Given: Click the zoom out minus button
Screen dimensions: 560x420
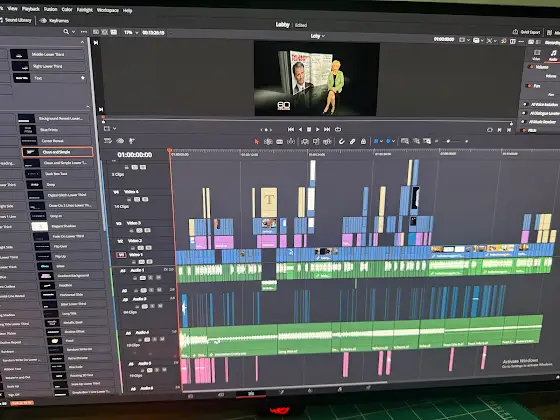Looking at the screenshot, I should pos(437,141).
